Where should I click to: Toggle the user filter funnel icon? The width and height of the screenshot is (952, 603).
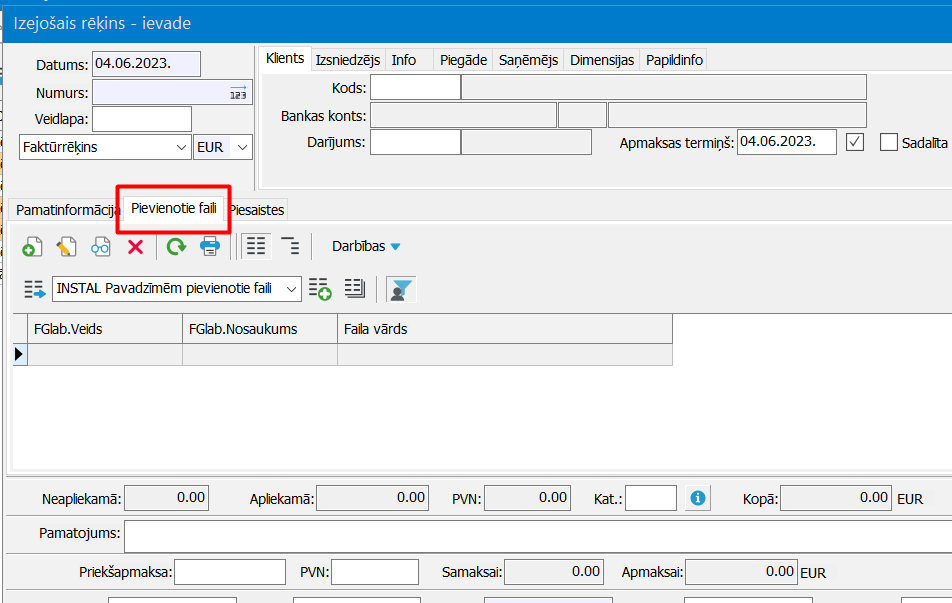(401, 289)
